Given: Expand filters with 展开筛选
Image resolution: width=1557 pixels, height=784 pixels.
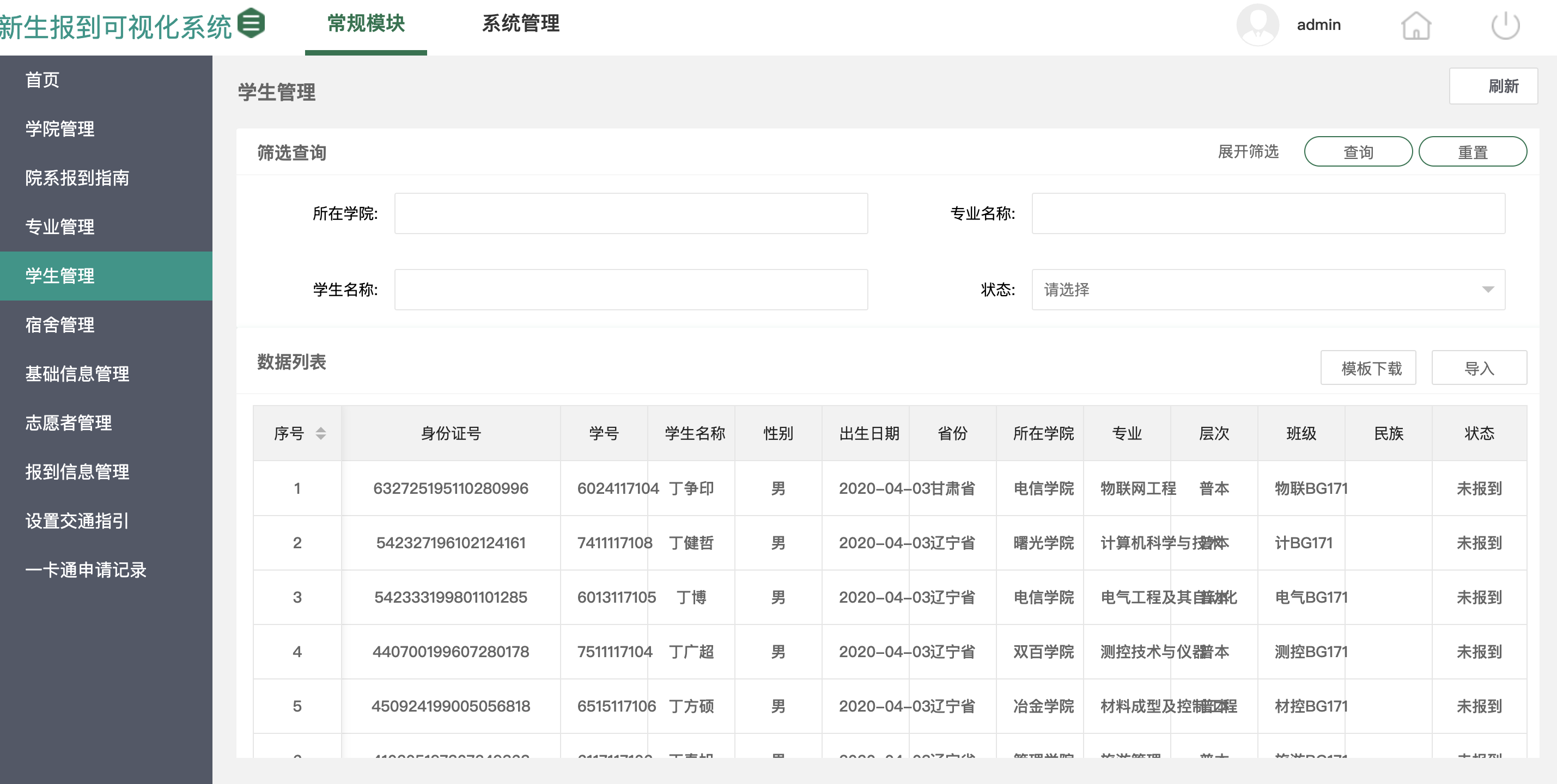Looking at the screenshot, I should [1248, 151].
